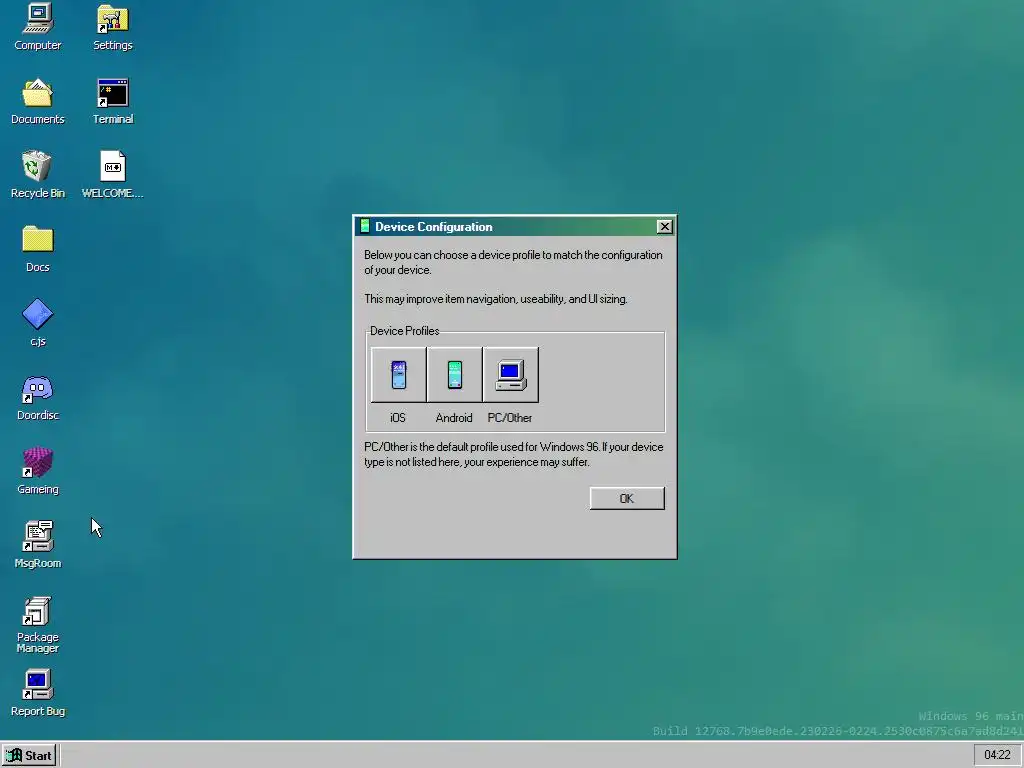Viewport: 1024px width, 768px height.
Task: Click the 'PC/Other is the default profile' note
Action: coord(513,455)
